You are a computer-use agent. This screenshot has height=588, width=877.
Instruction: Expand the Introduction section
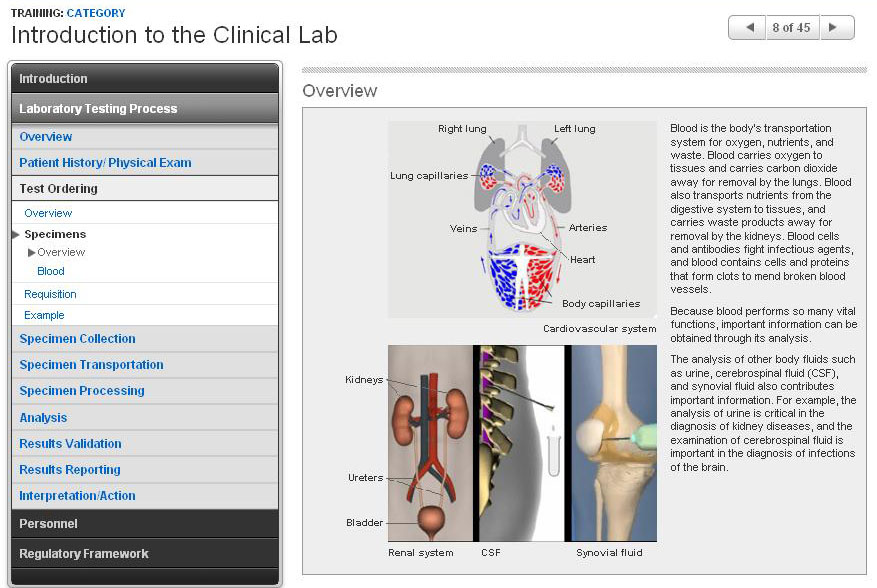[x=54, y=79]
